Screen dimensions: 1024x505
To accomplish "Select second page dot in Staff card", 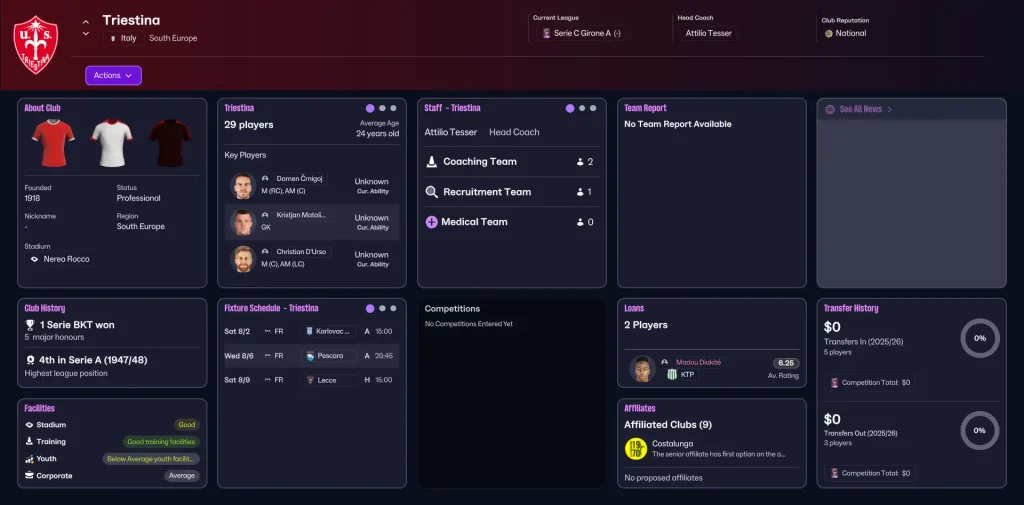I will click(x=583, y=108).
